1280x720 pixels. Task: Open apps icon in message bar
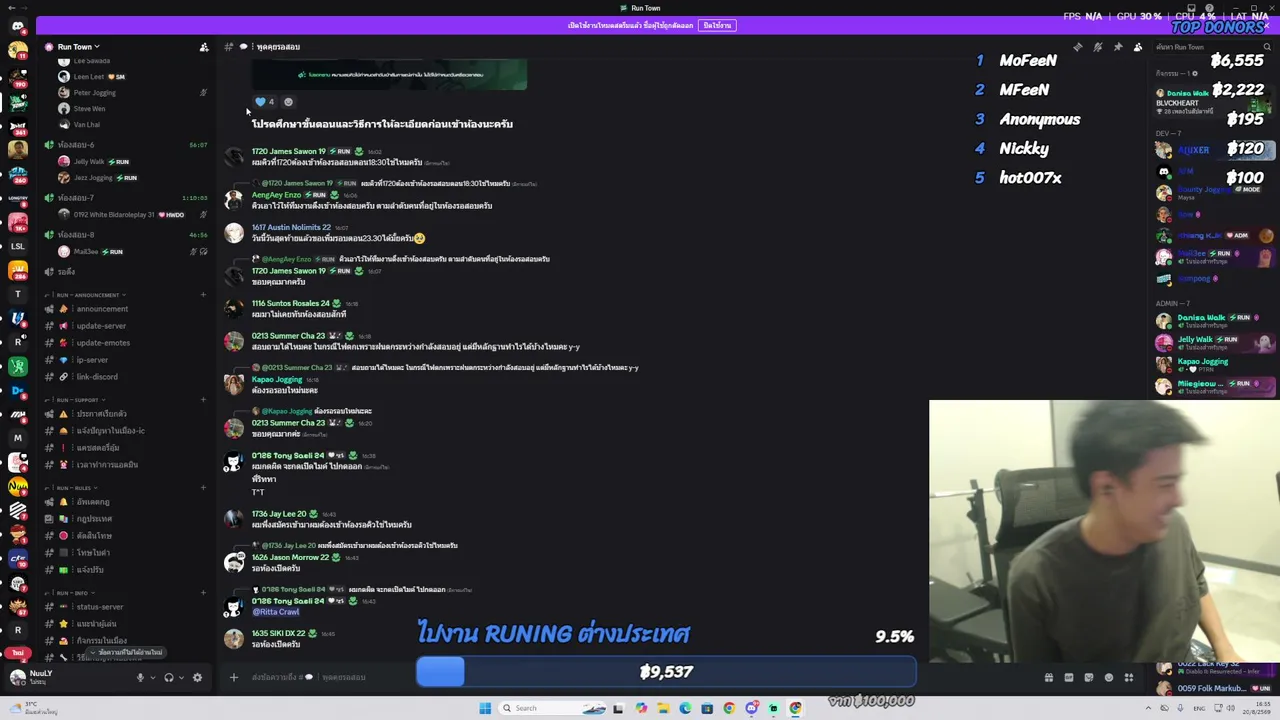[1129, 678]
